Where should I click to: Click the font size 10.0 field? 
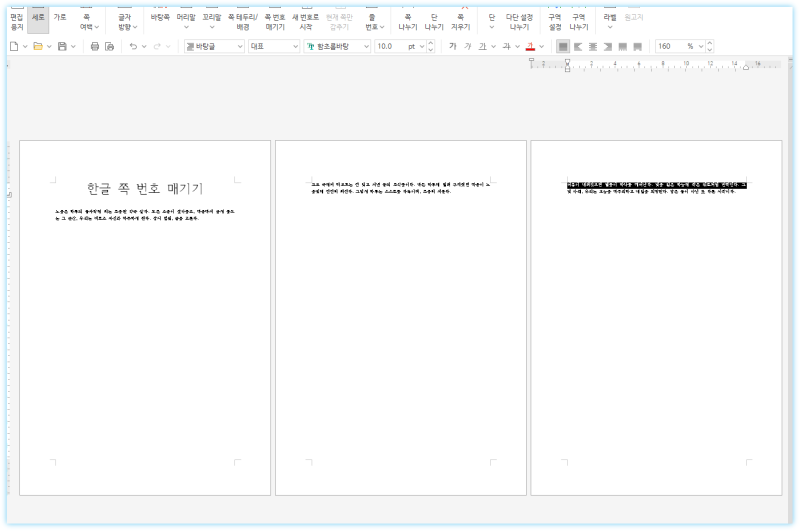388,46
